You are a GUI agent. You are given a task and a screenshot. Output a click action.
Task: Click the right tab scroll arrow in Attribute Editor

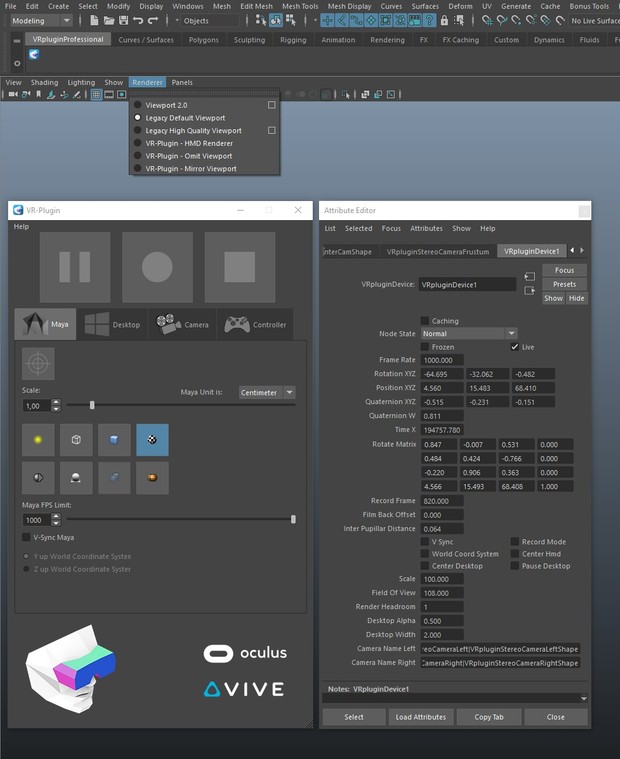pos(582,250)
